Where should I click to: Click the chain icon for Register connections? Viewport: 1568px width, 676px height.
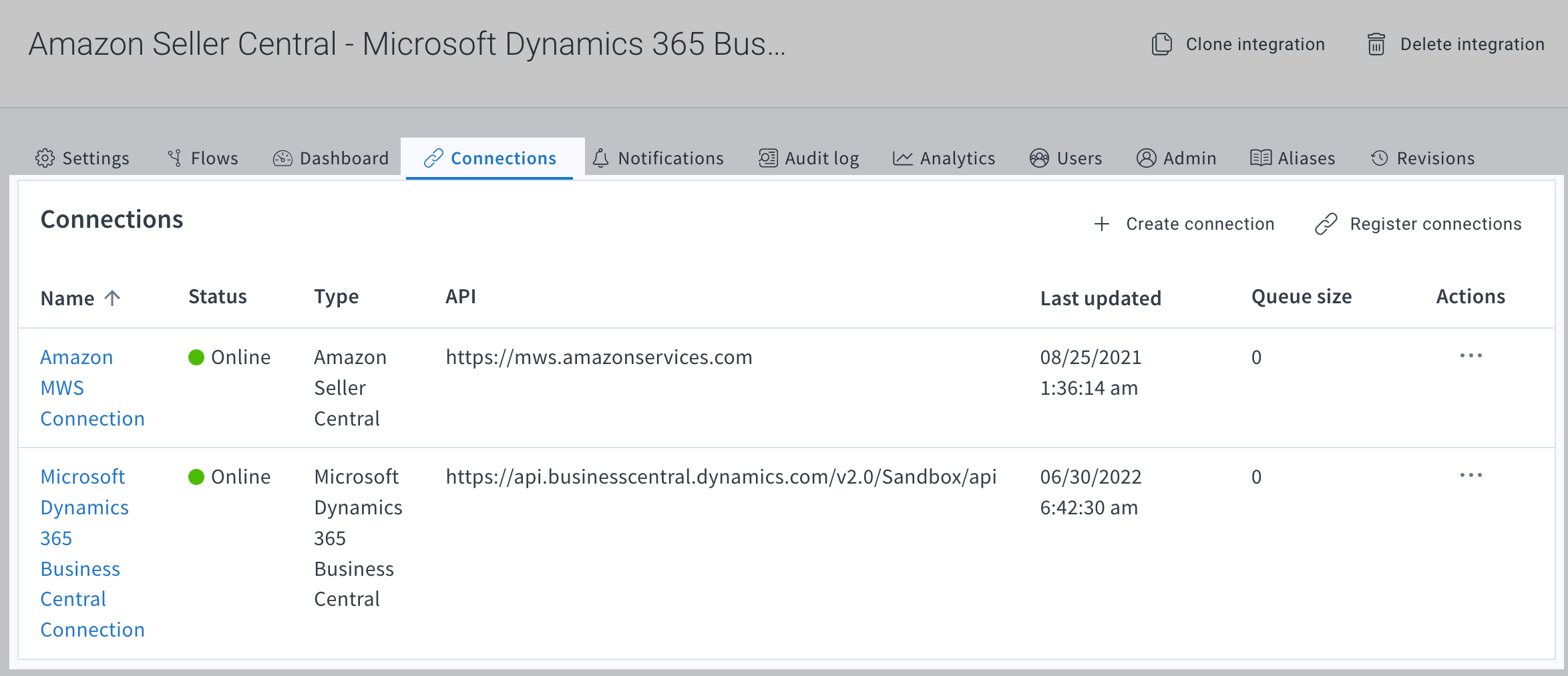[1326, 224]
